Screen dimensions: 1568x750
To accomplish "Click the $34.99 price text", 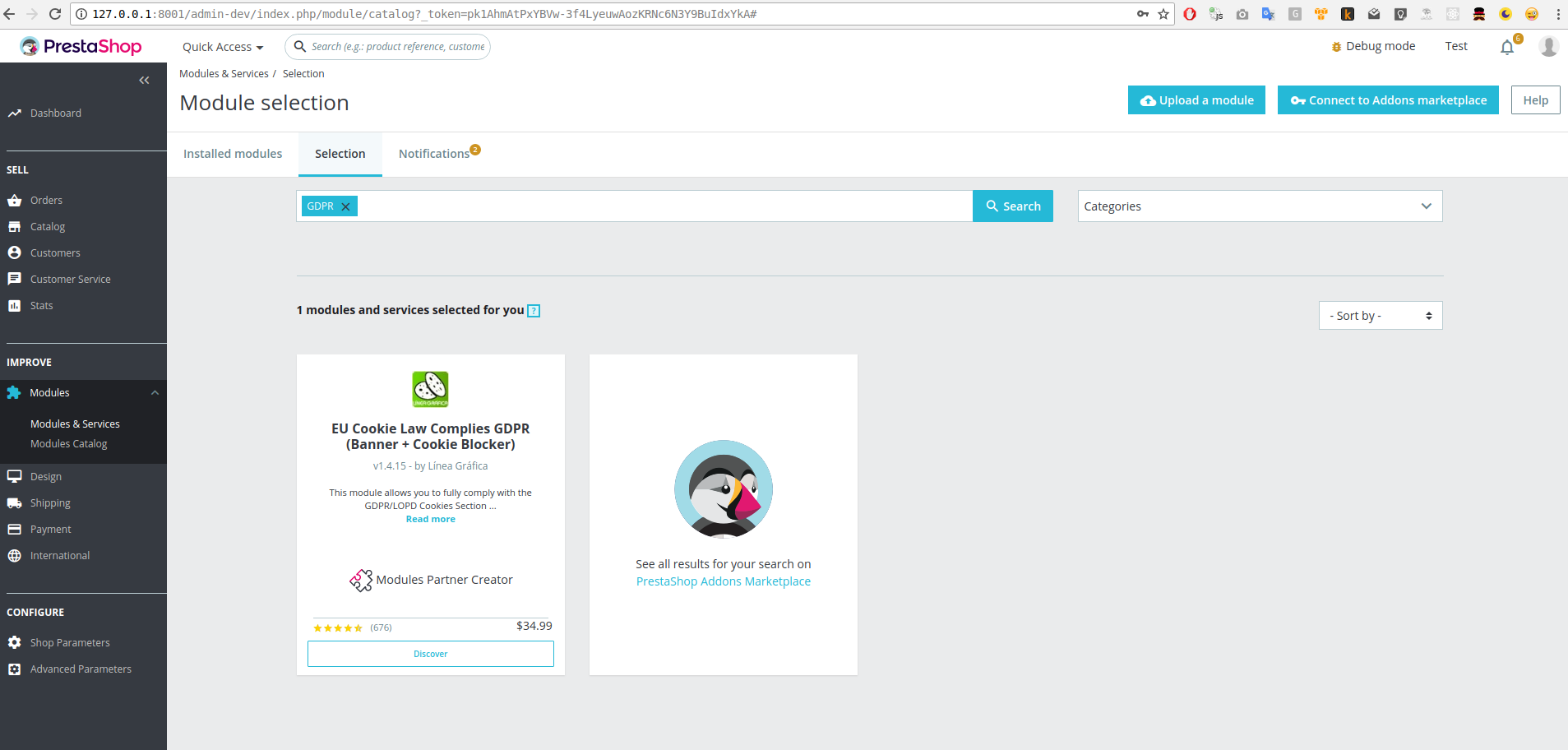I will pos(534,626).
